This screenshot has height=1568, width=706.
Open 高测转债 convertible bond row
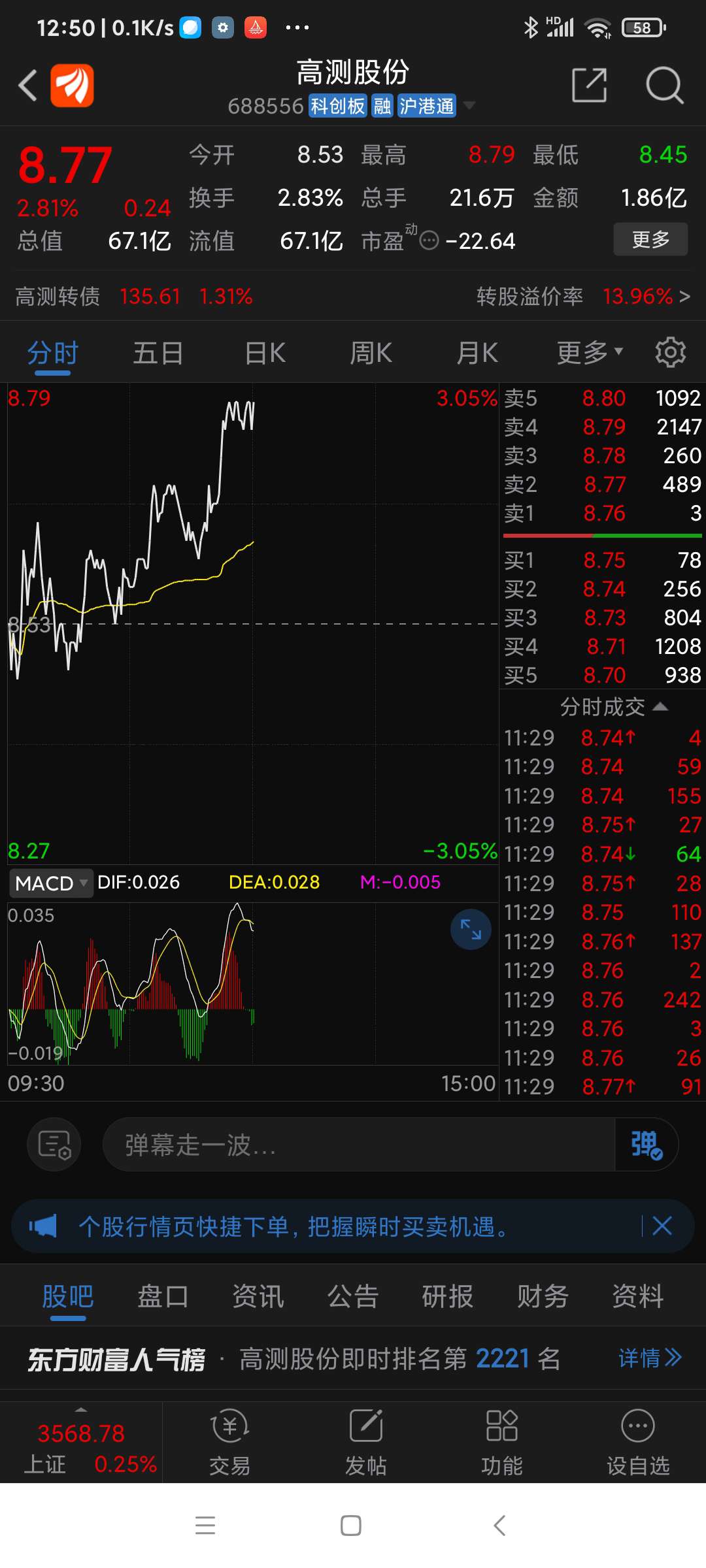pyautogui.click(x=134, y=297)
